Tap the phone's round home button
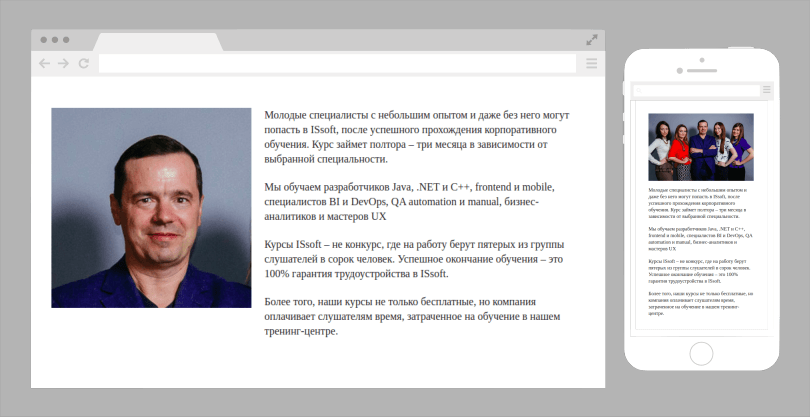Screen dimensions: 810x417 click(x=701, y=354)
